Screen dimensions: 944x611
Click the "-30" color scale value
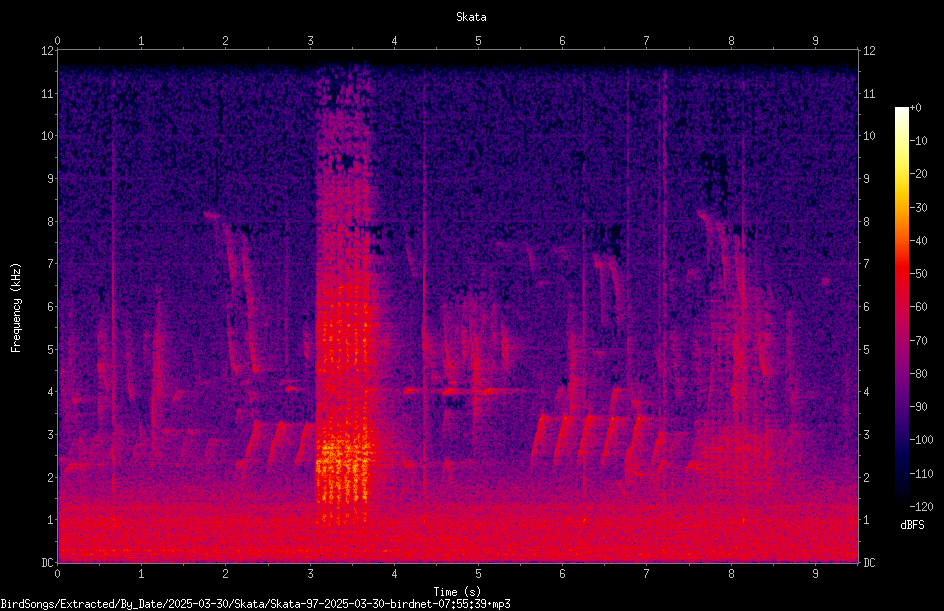(x=918, y=208)
